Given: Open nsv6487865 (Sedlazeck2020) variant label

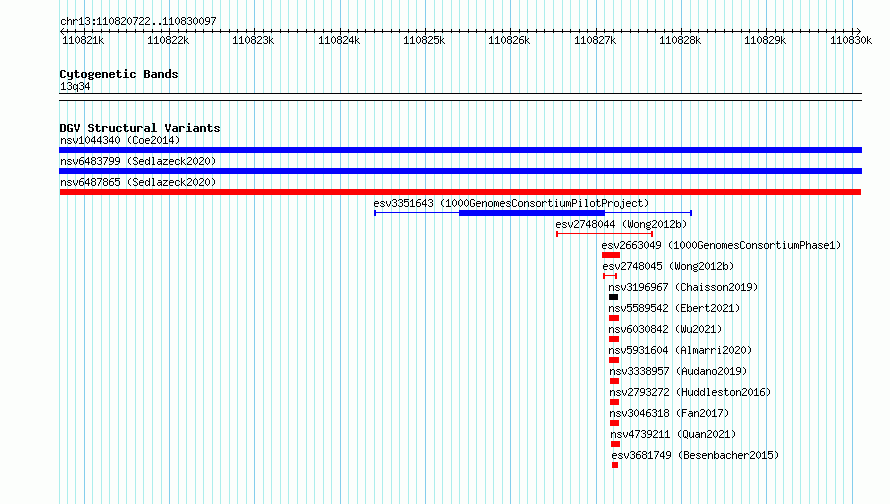Looking at the screenshot, I should point(138,182).
